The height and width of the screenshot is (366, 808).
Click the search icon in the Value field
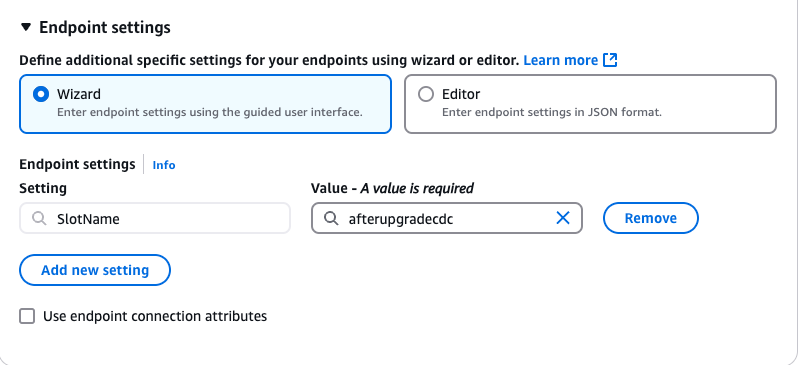[331, 219]
